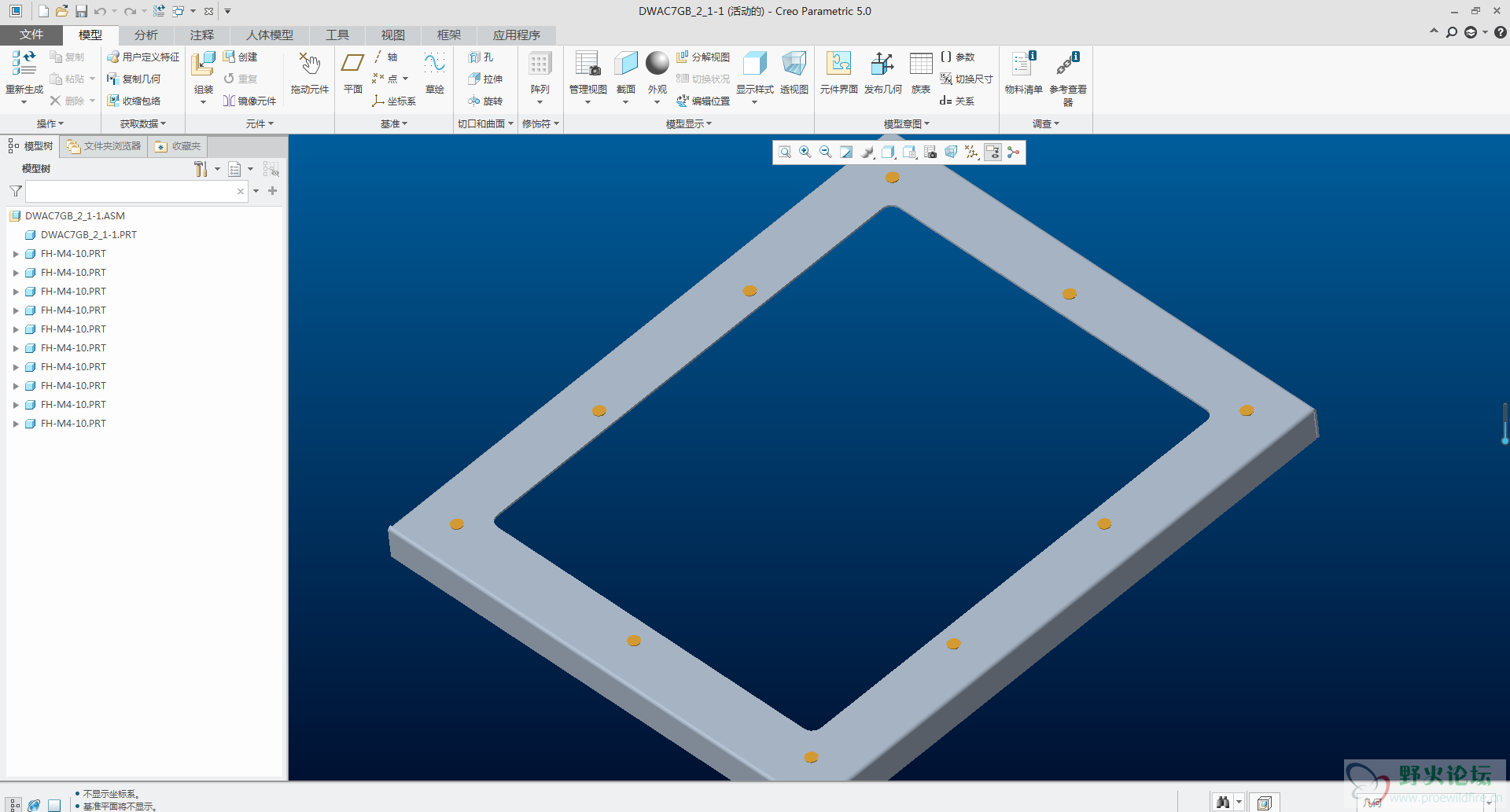Open model tree settings dropdown
This screenshot has height=812, width=1510.
pos(218,169)
